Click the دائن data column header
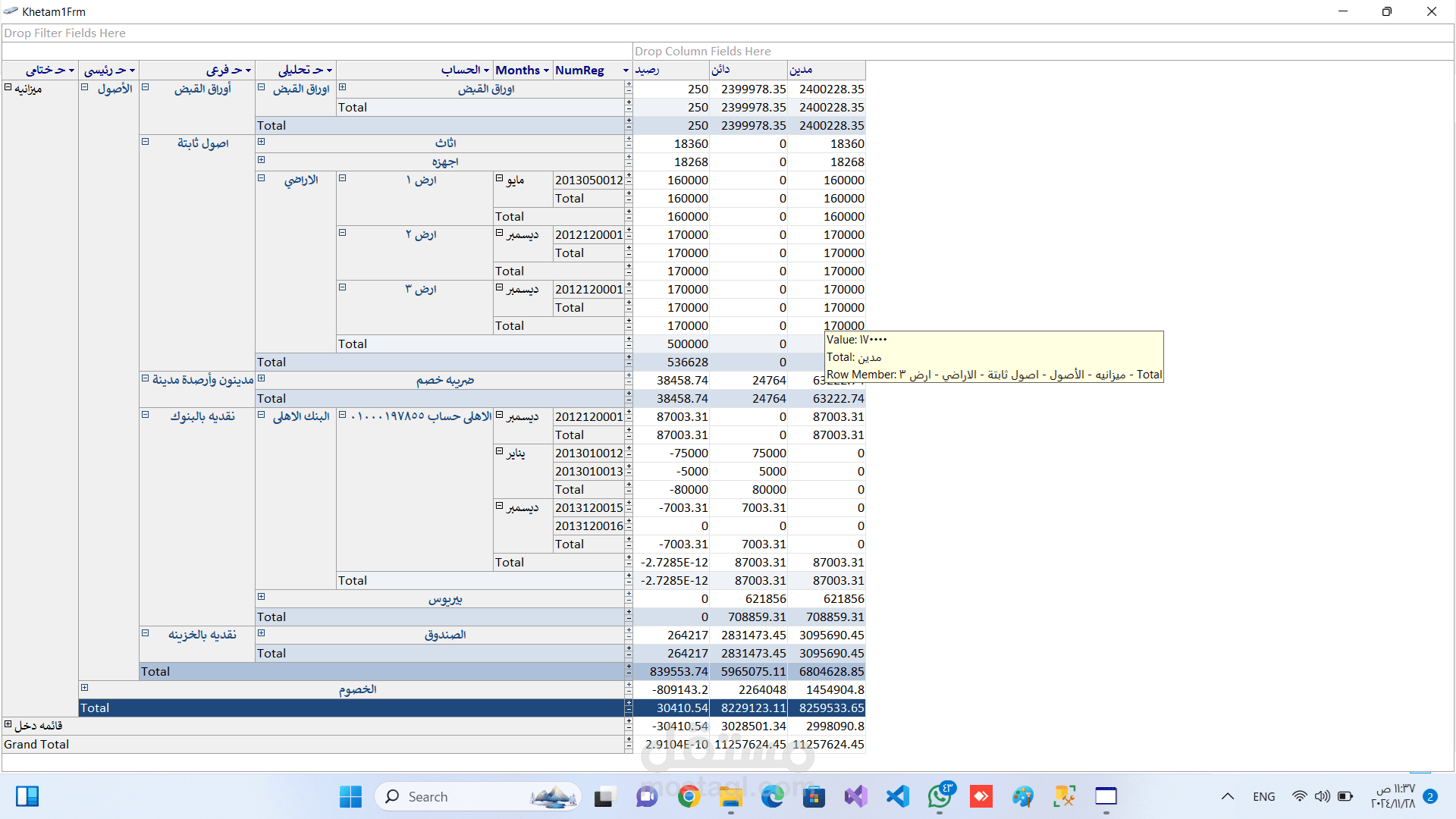The image size is (1456, 819). pos(720,70)
